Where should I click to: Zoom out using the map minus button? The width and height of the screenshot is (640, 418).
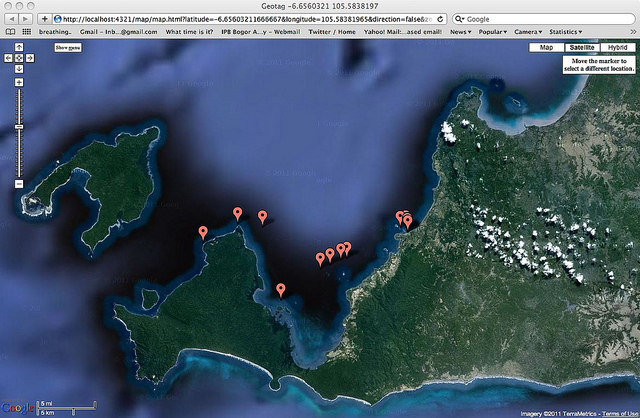click(x=18, y=184)
